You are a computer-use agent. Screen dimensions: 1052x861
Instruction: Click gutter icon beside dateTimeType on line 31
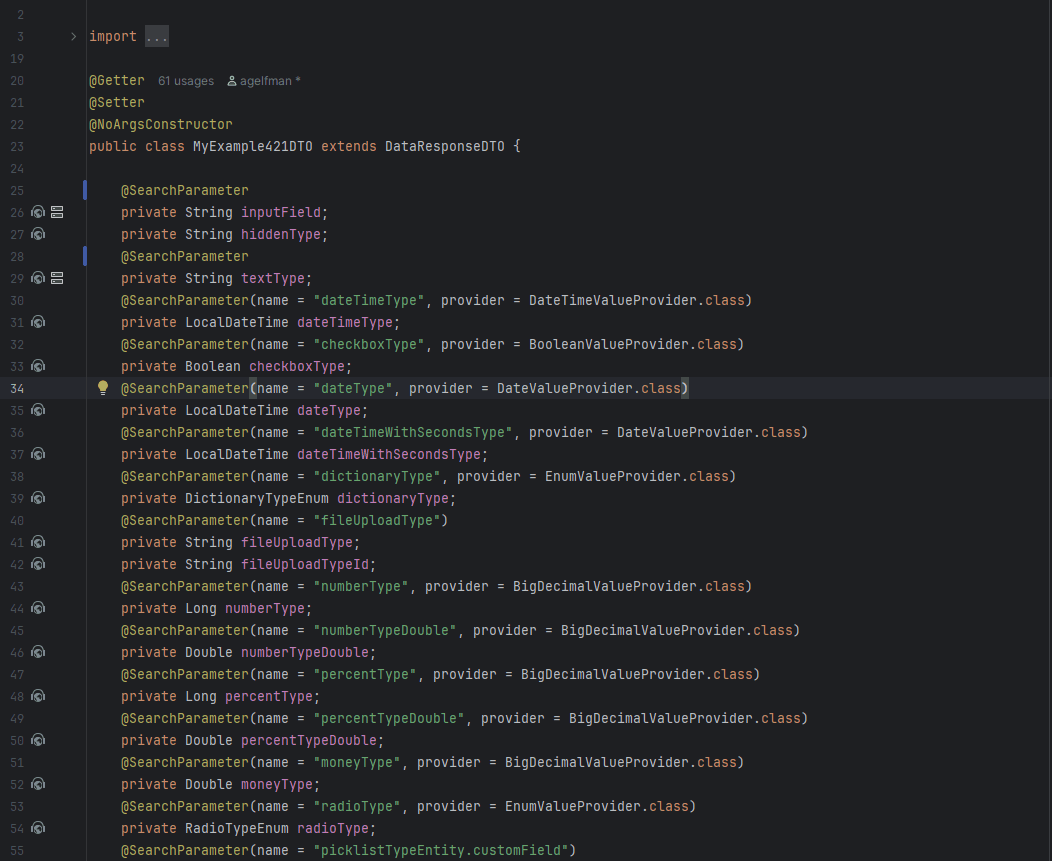pos(38,322)
